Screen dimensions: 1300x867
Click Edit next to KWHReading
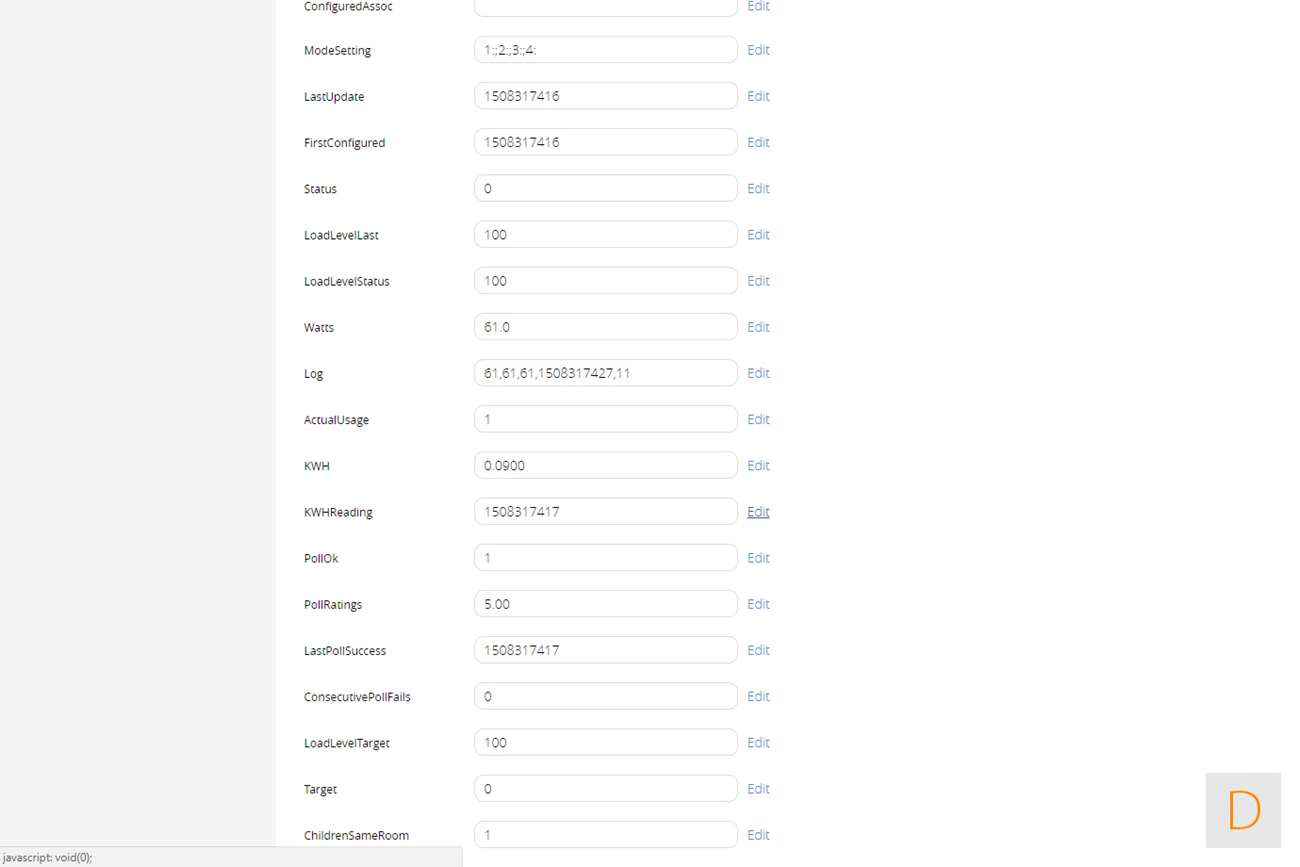tap(758, 511)
